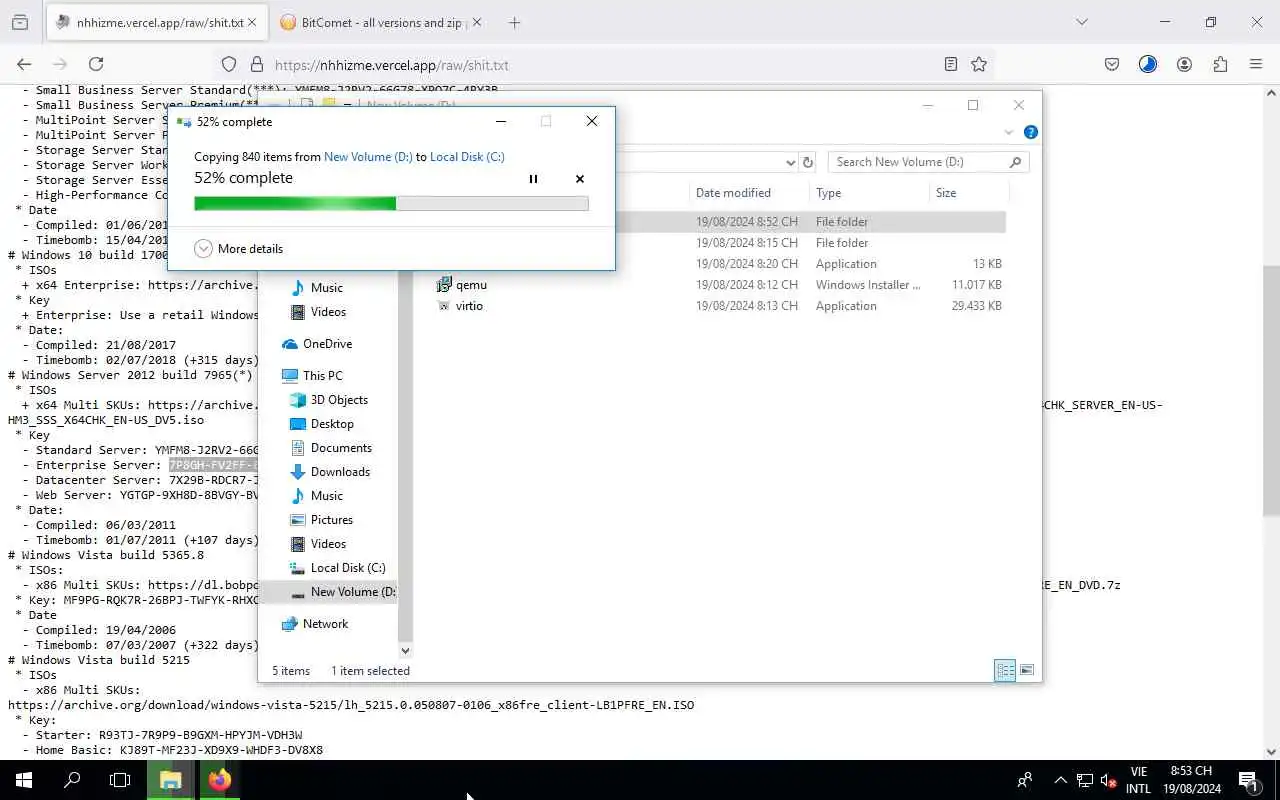The image size is (1280, 800).
Task: Open Firefox application hamburger menu
Action: pos(1256,64)
